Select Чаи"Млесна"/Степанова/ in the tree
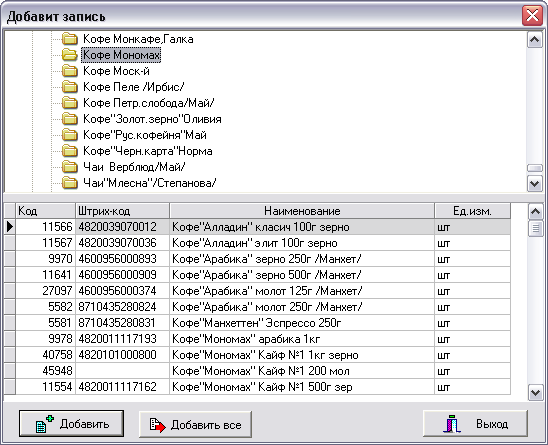Image resolution: width=548 pixels, height=445 pixels. (150, 183)
